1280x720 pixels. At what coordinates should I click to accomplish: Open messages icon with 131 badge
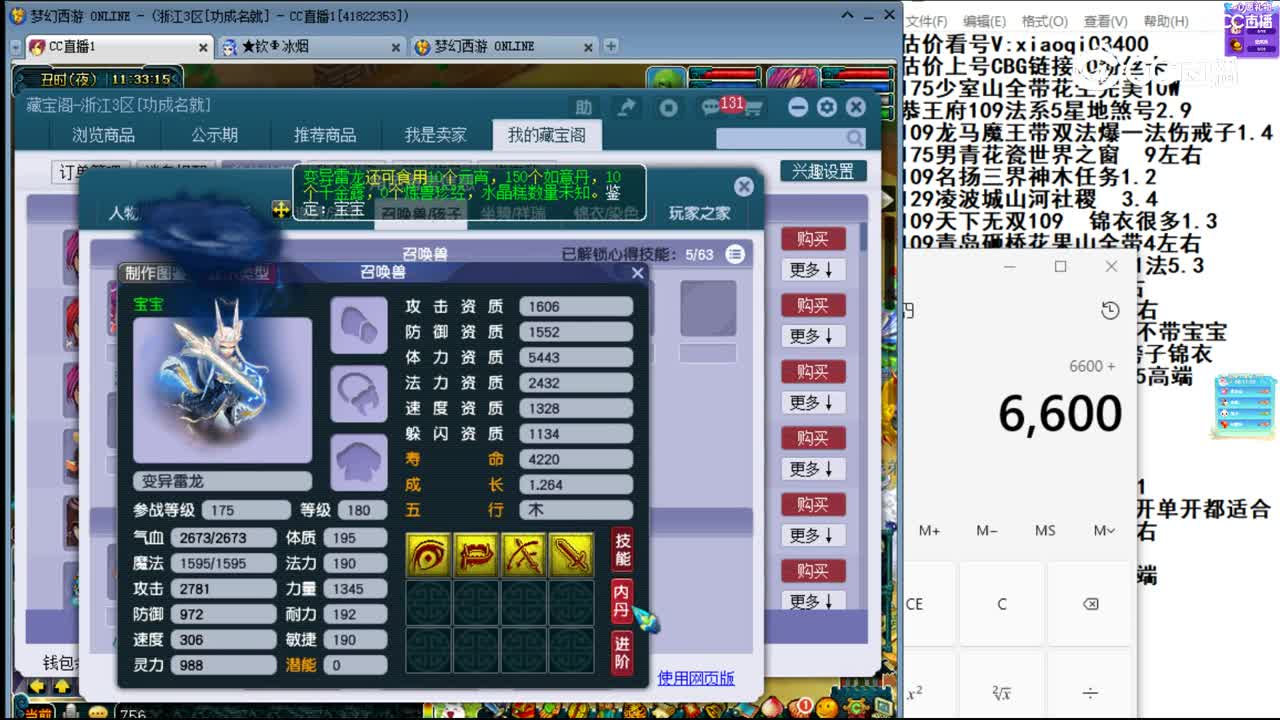[712, 107]
